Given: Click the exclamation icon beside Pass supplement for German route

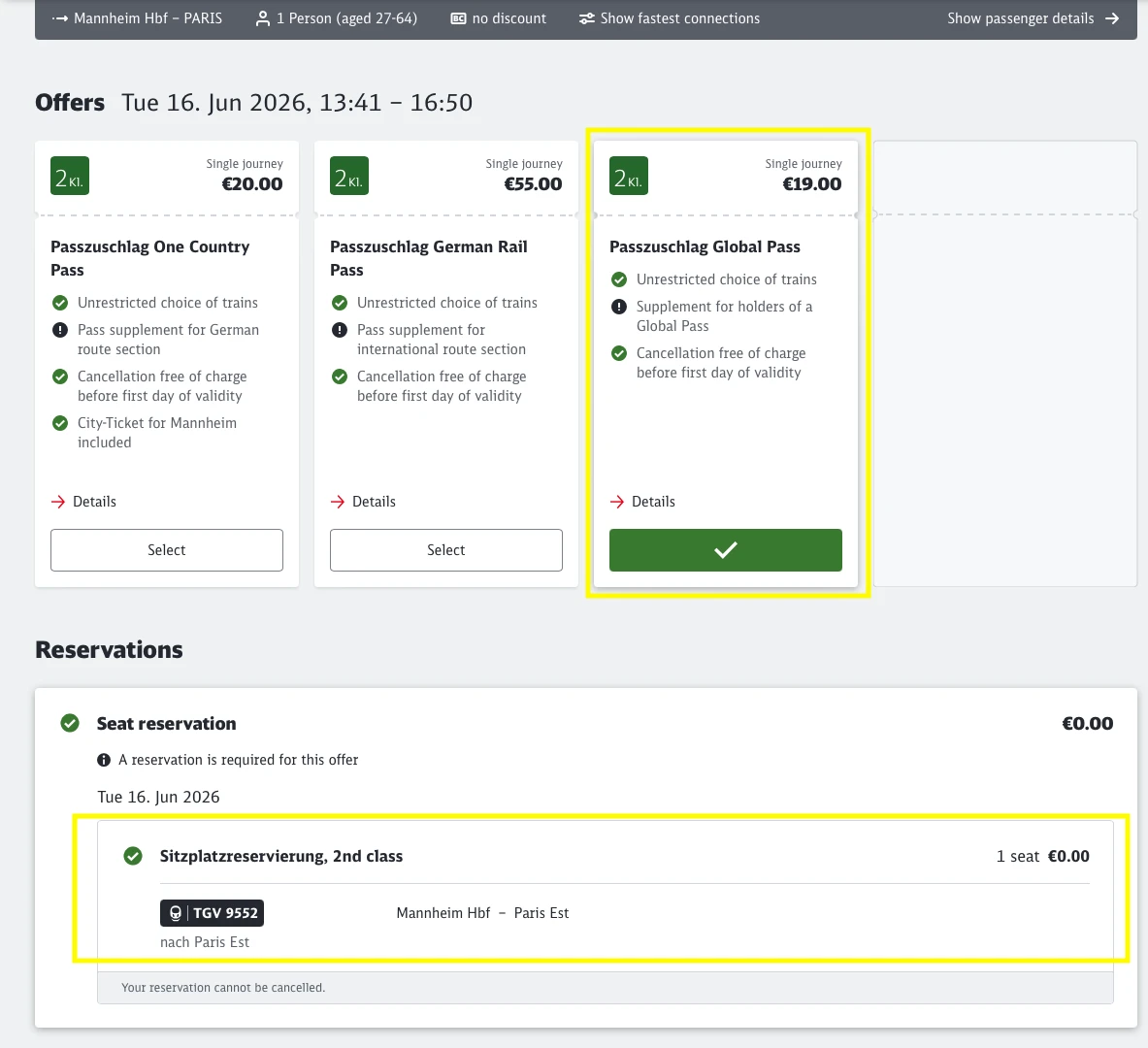Looking at the screenshot, I should tap(60, 330).
